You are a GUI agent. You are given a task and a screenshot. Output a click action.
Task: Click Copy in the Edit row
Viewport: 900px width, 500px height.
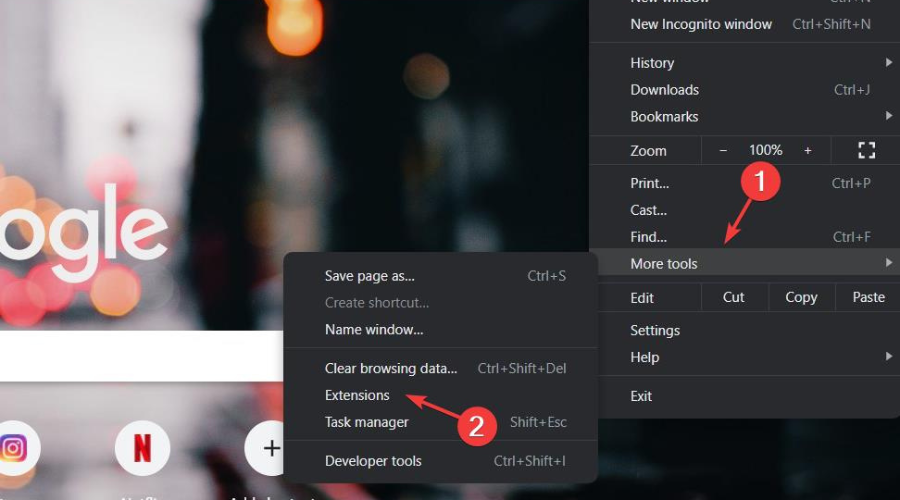point(801,297)
